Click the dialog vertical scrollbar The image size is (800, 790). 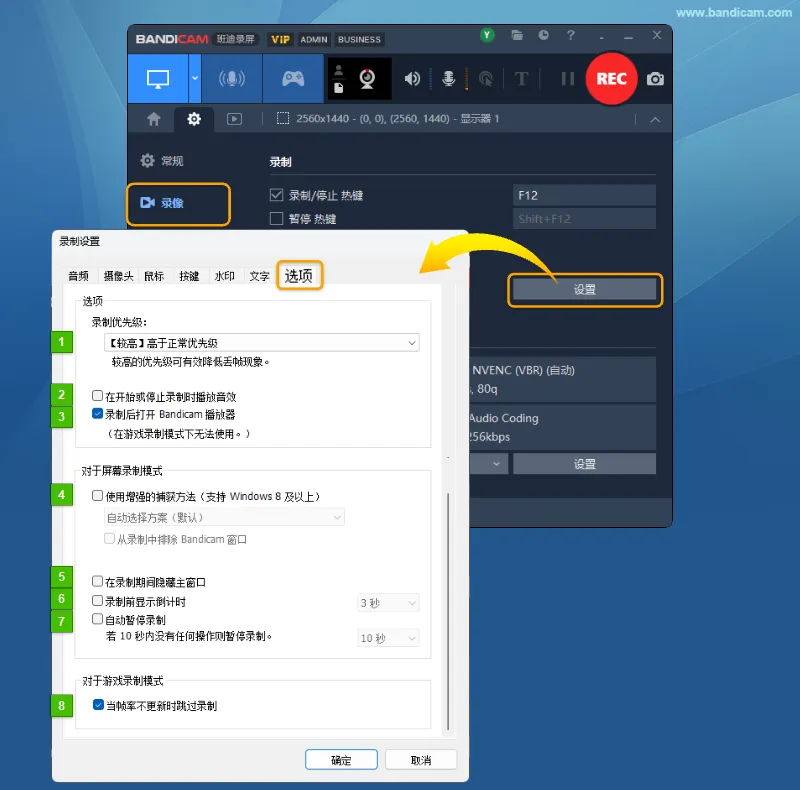tap(448, 611)
